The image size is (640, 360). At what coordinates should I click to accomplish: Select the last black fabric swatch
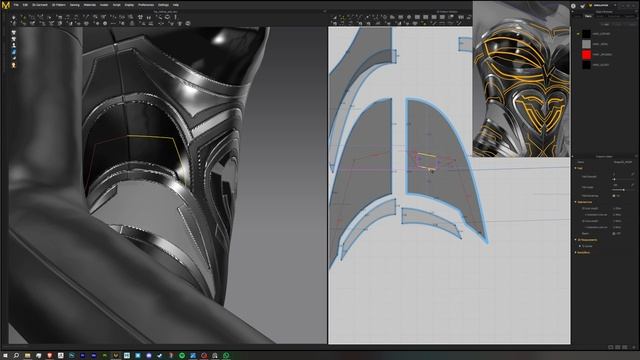(x=586, y=65)
